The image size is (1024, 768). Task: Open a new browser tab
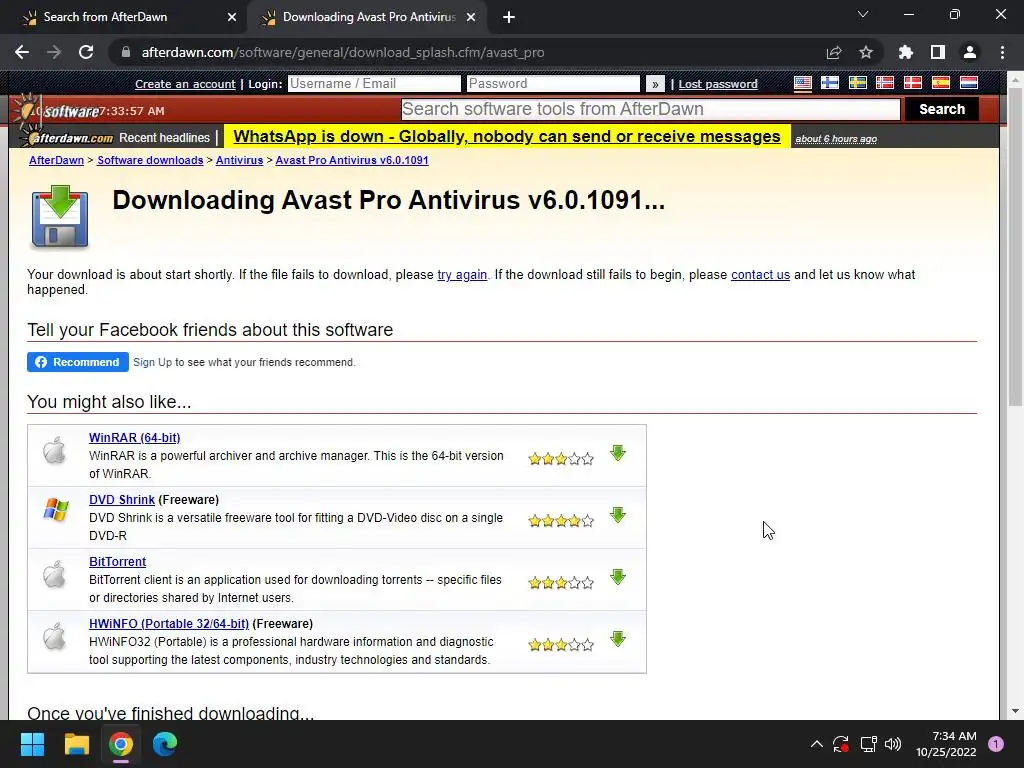(x=509, y=17)
